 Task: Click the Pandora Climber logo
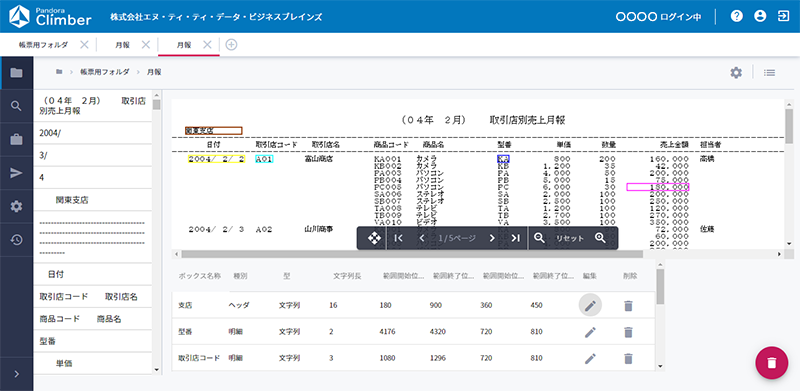click(x=51, y=16)
